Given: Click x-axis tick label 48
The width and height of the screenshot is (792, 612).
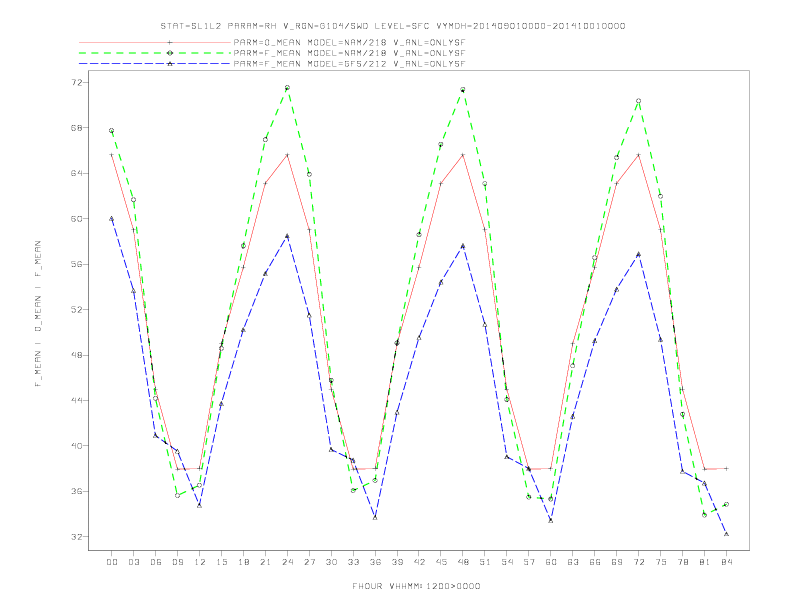Looking at the screenshot, I should tap(463, 562).
